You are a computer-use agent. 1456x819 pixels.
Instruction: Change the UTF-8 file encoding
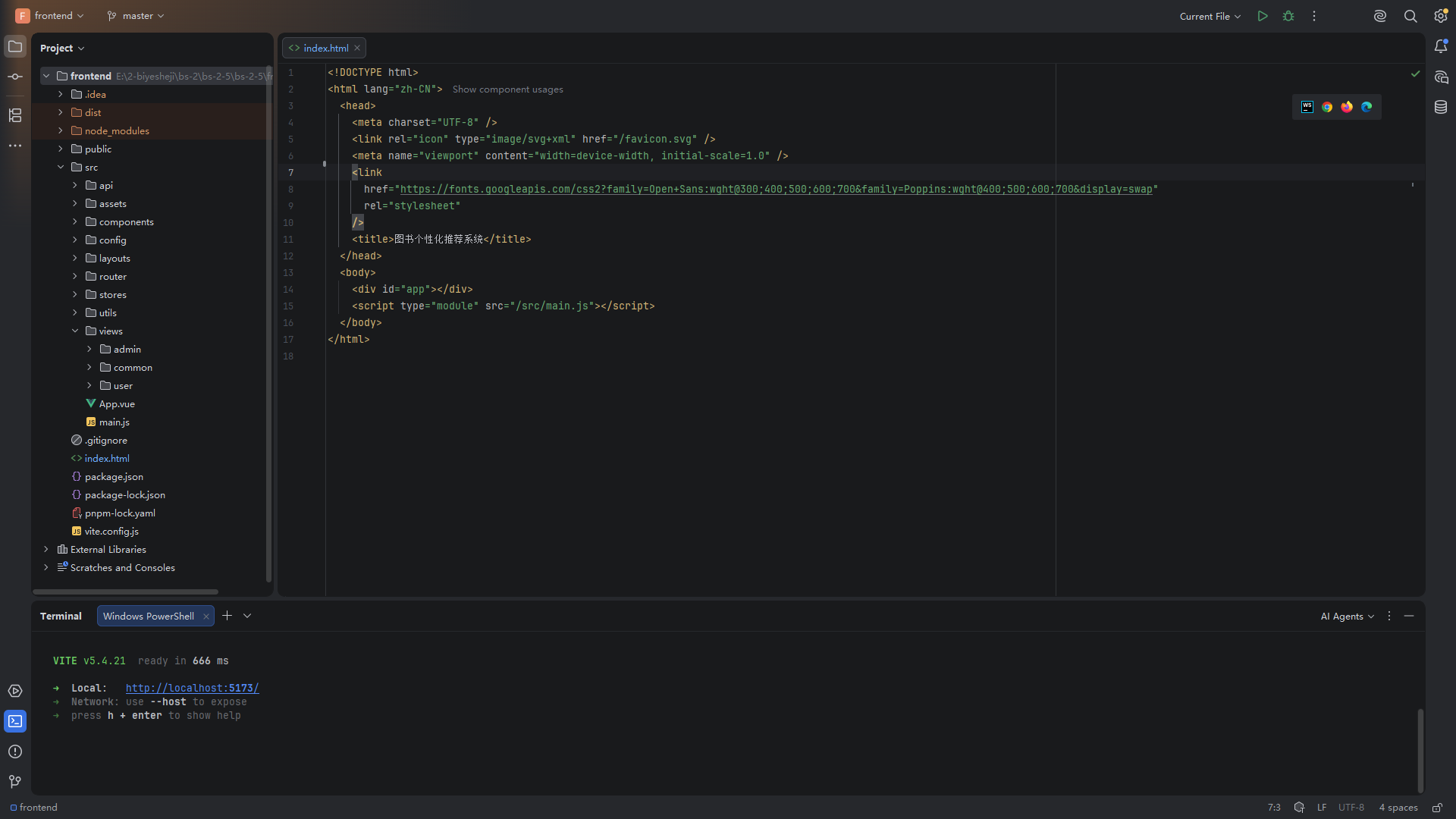[1351, 808]
